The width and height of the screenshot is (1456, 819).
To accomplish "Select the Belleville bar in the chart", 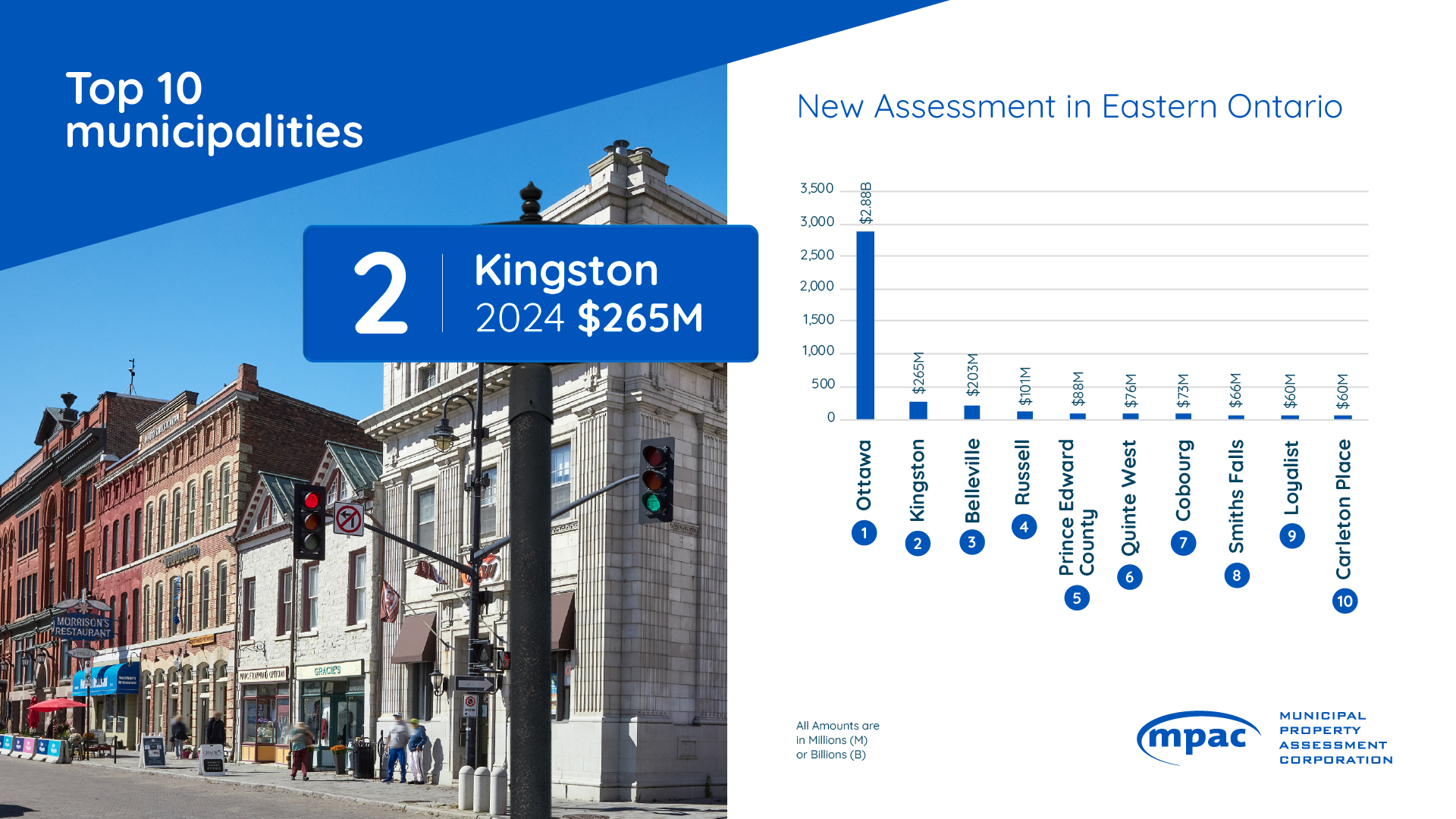I will coord(971,413).
